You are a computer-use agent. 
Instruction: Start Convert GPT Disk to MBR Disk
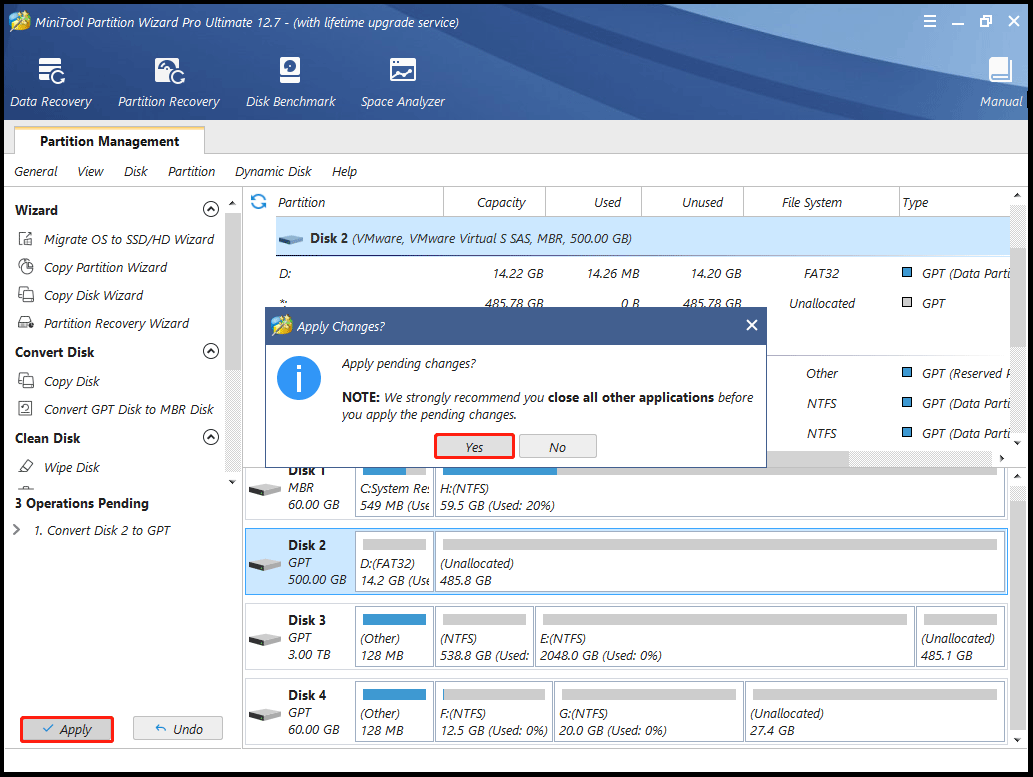[x=129, y=409]
